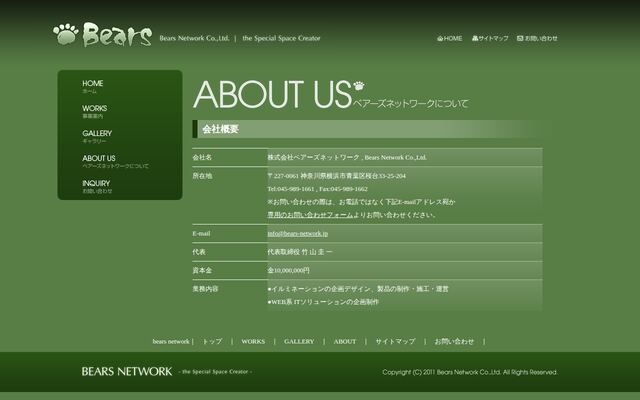Click トップ in the footer navigation
This screenshot has height=400, width=640.
point(212,341)
